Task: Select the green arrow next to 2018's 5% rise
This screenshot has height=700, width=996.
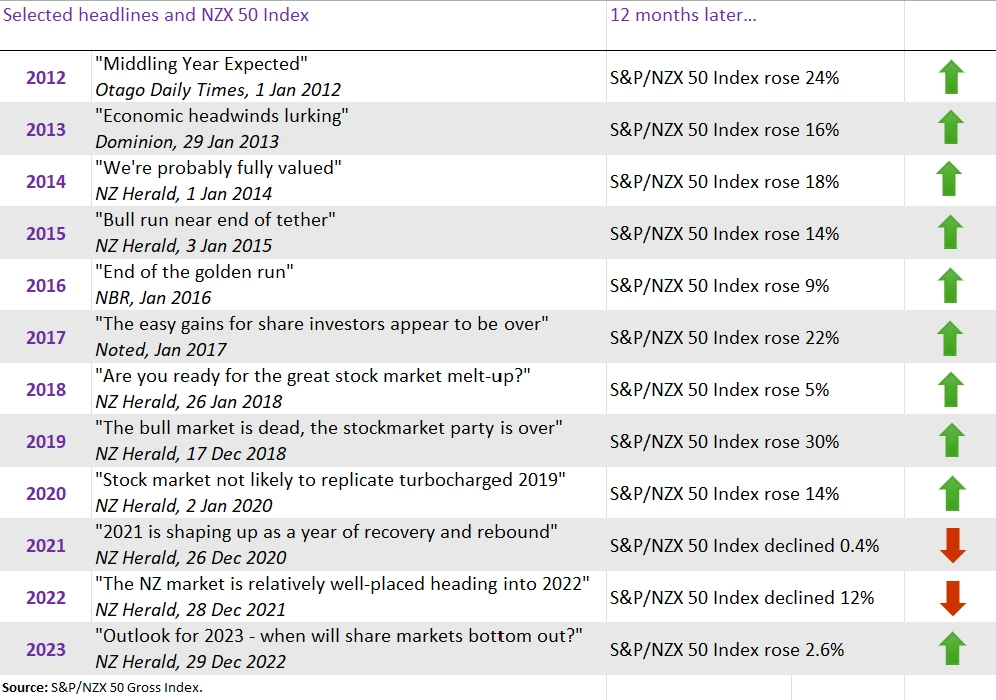Action: 950,389
